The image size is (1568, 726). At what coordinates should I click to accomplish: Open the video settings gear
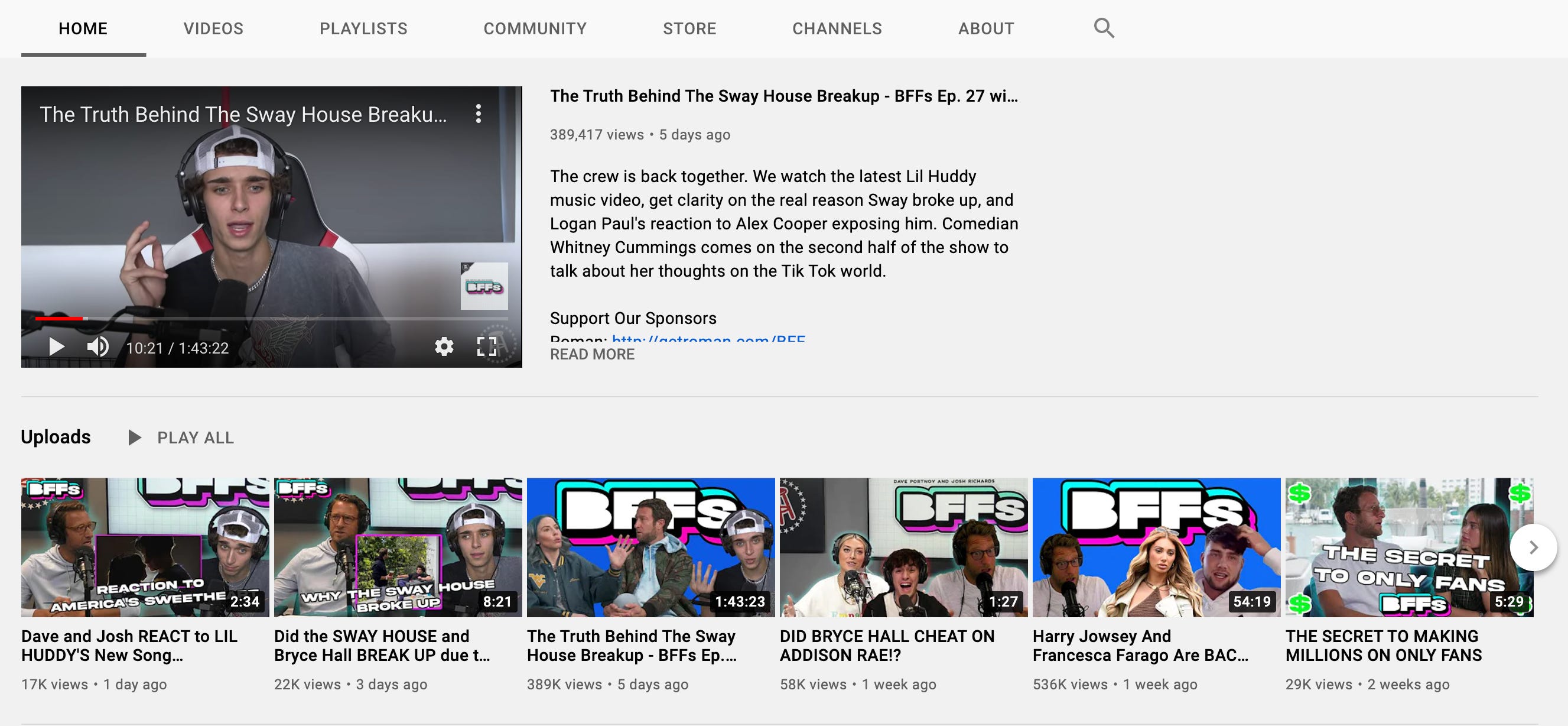pyautogui.click(x=444, y=346)
